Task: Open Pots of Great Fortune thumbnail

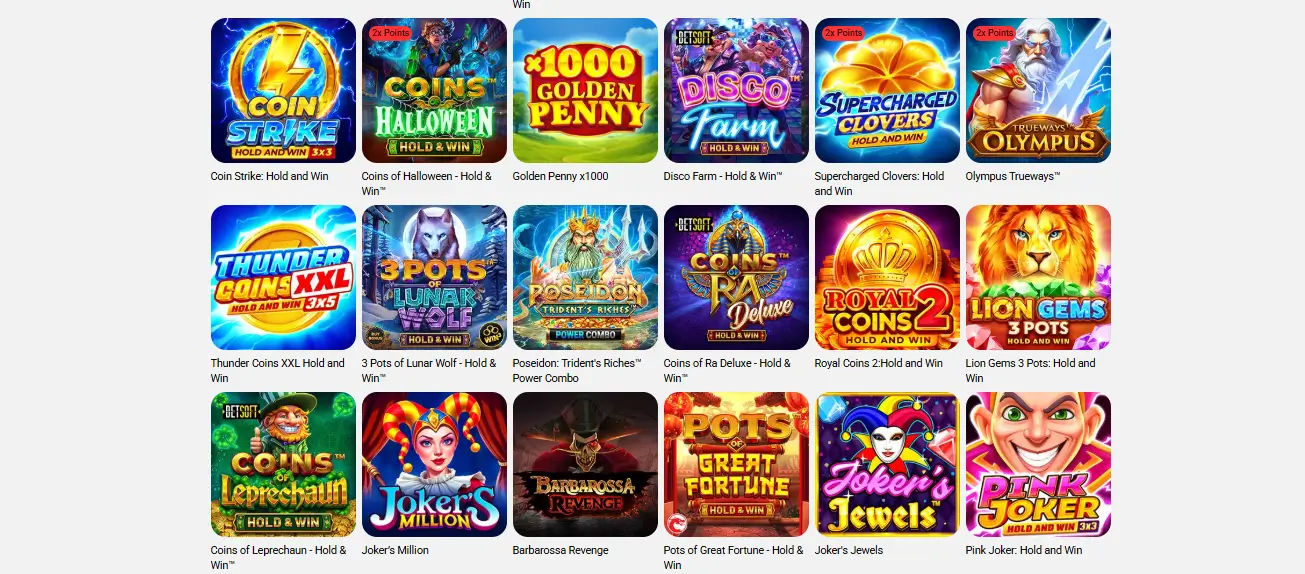Action: [736, 464]
